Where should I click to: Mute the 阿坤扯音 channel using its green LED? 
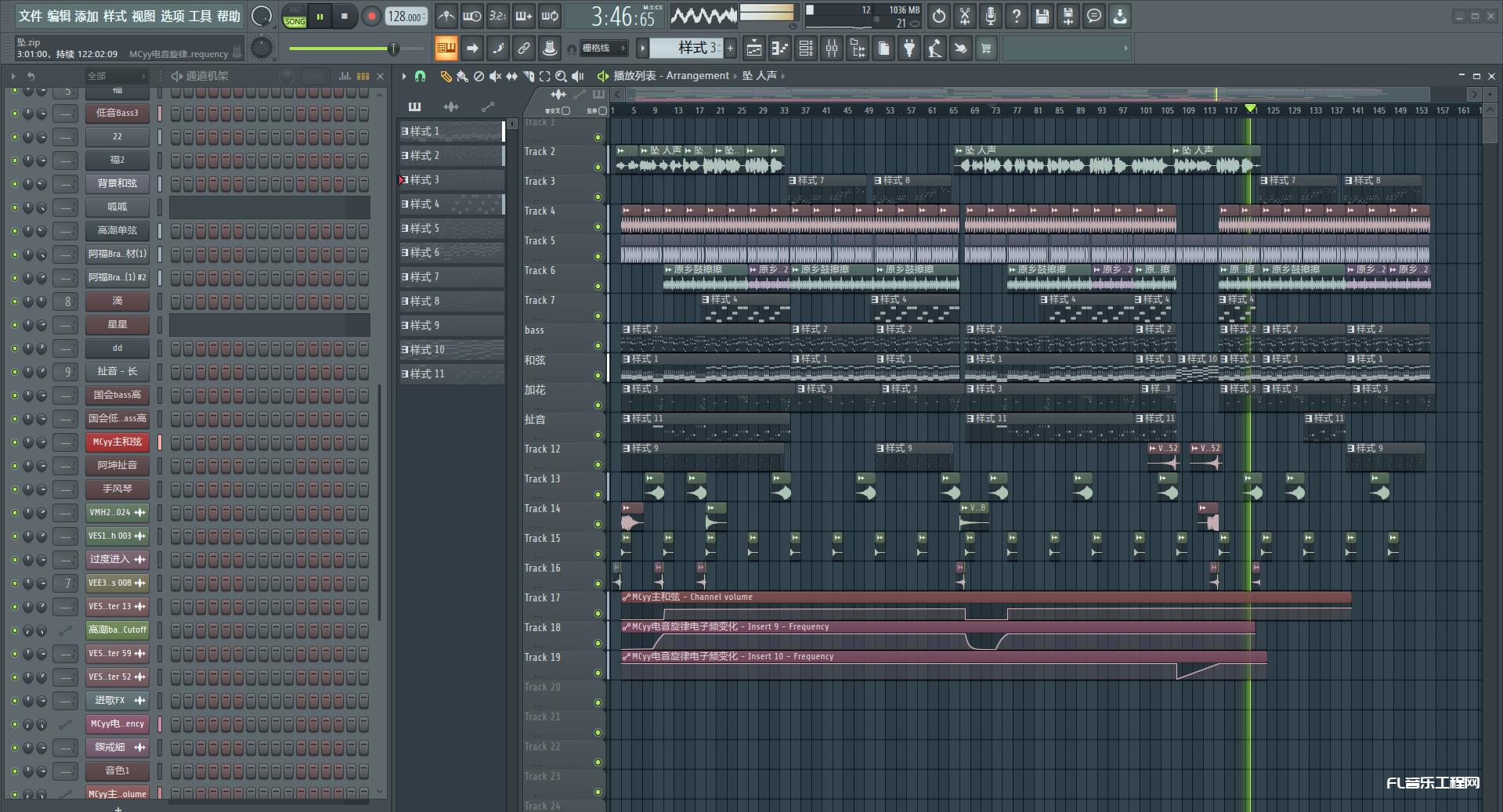[x=14, y=465]
